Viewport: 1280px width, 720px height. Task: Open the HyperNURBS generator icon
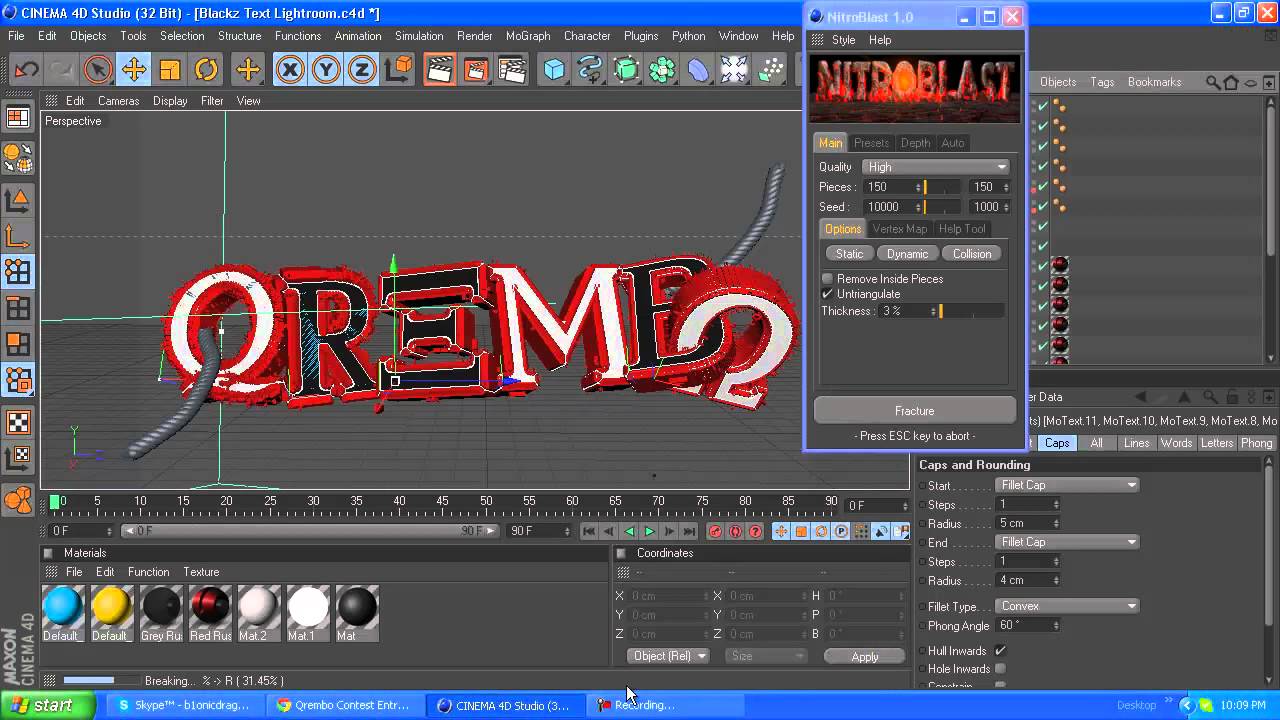626,70
